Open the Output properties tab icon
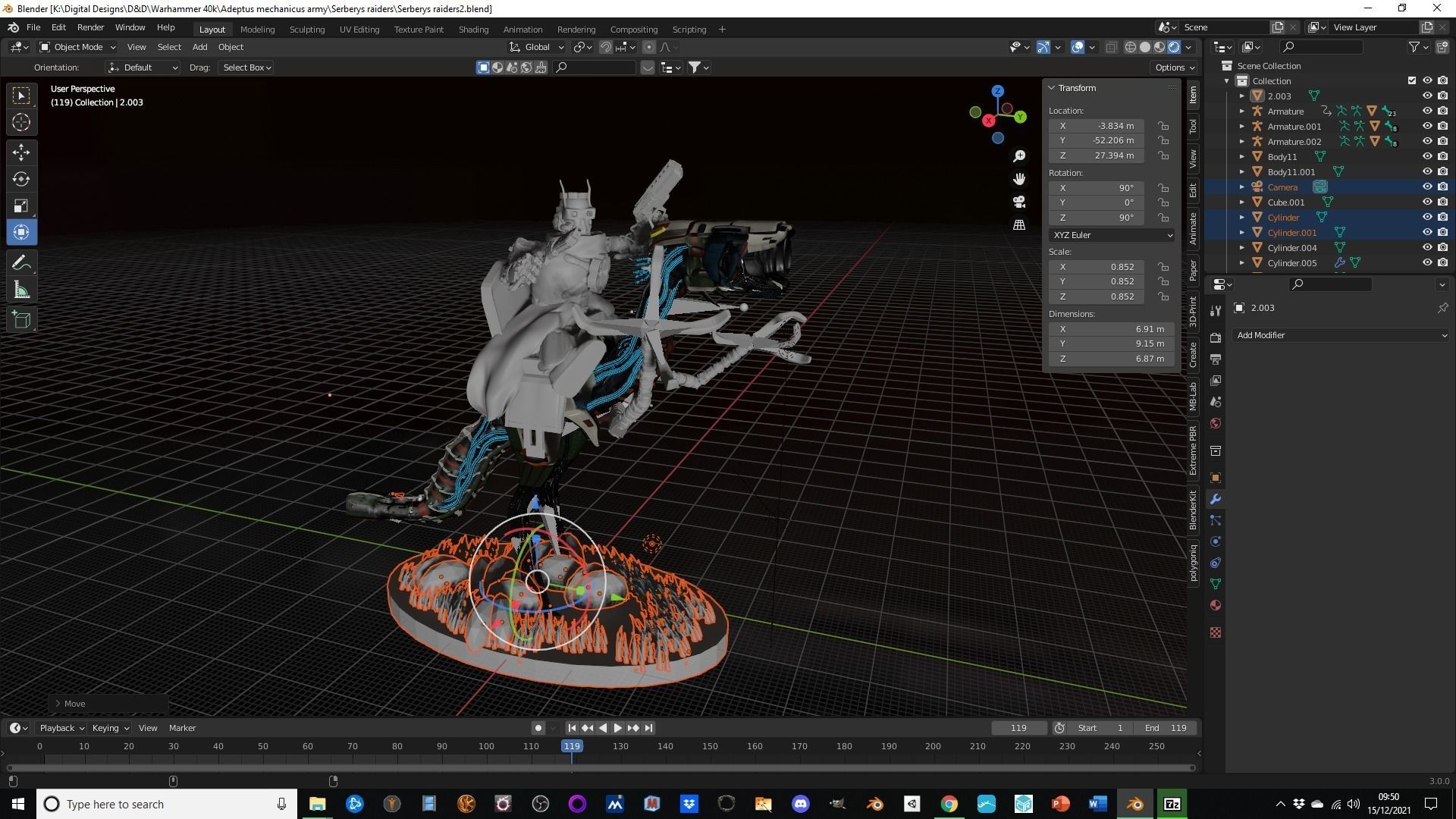This screenshot has width=1456, height=819. pos(1216,359)
